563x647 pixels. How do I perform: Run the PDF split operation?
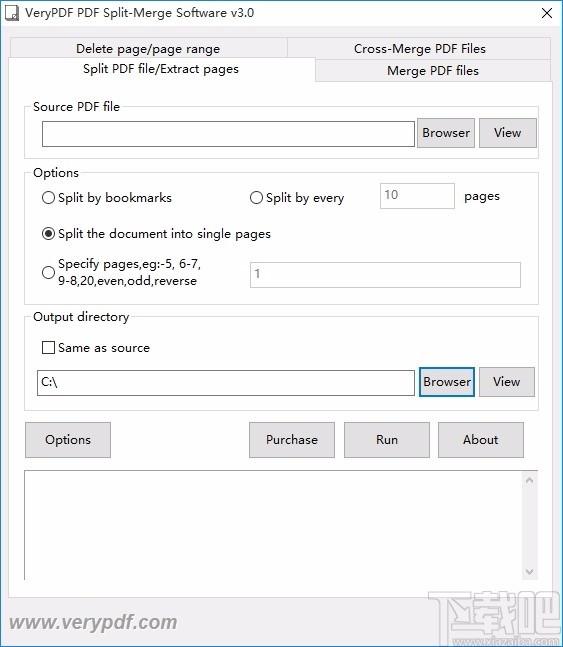(387, 440)
